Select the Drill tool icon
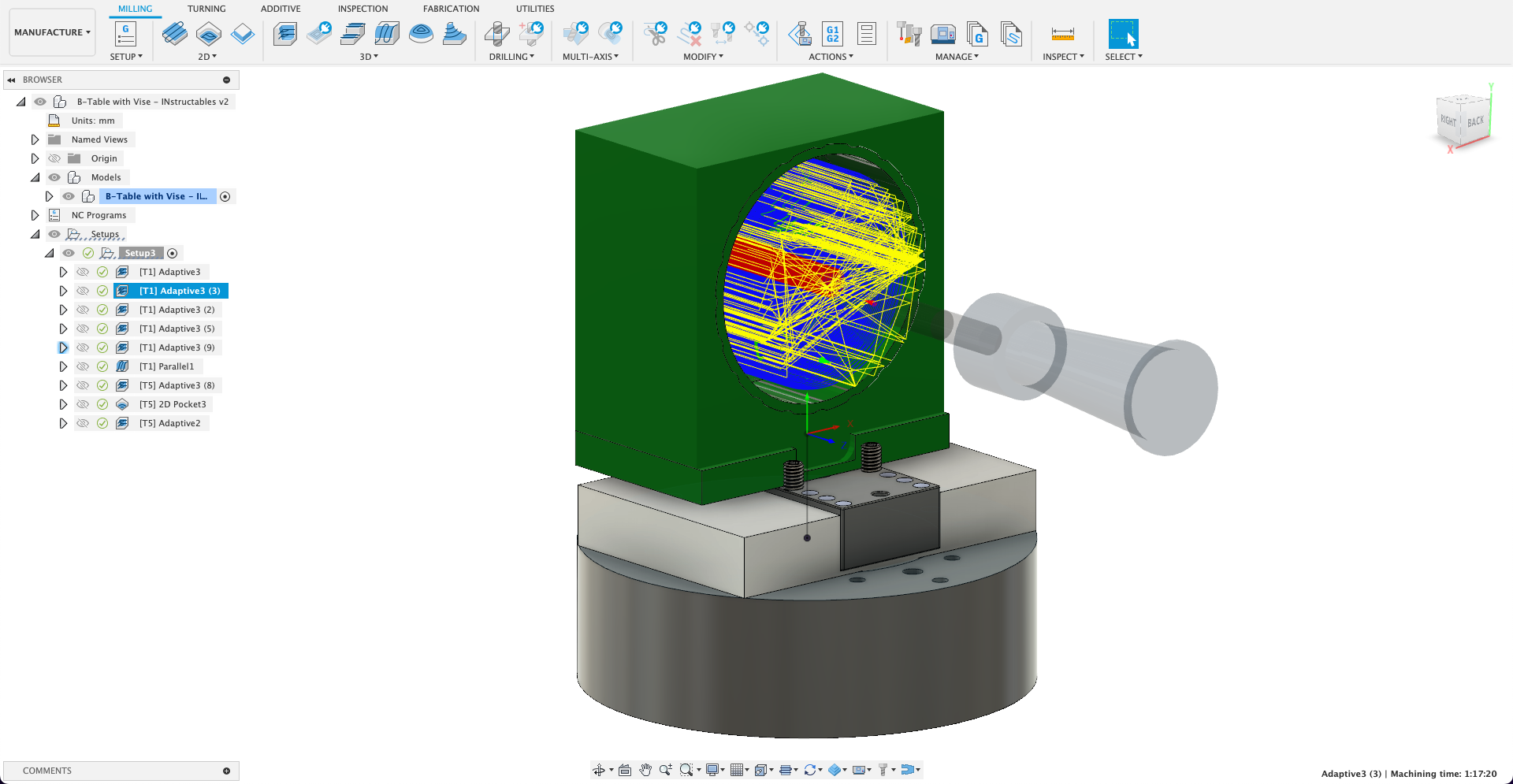Viewport: 1513px width, 784px height. click(496, 34)
